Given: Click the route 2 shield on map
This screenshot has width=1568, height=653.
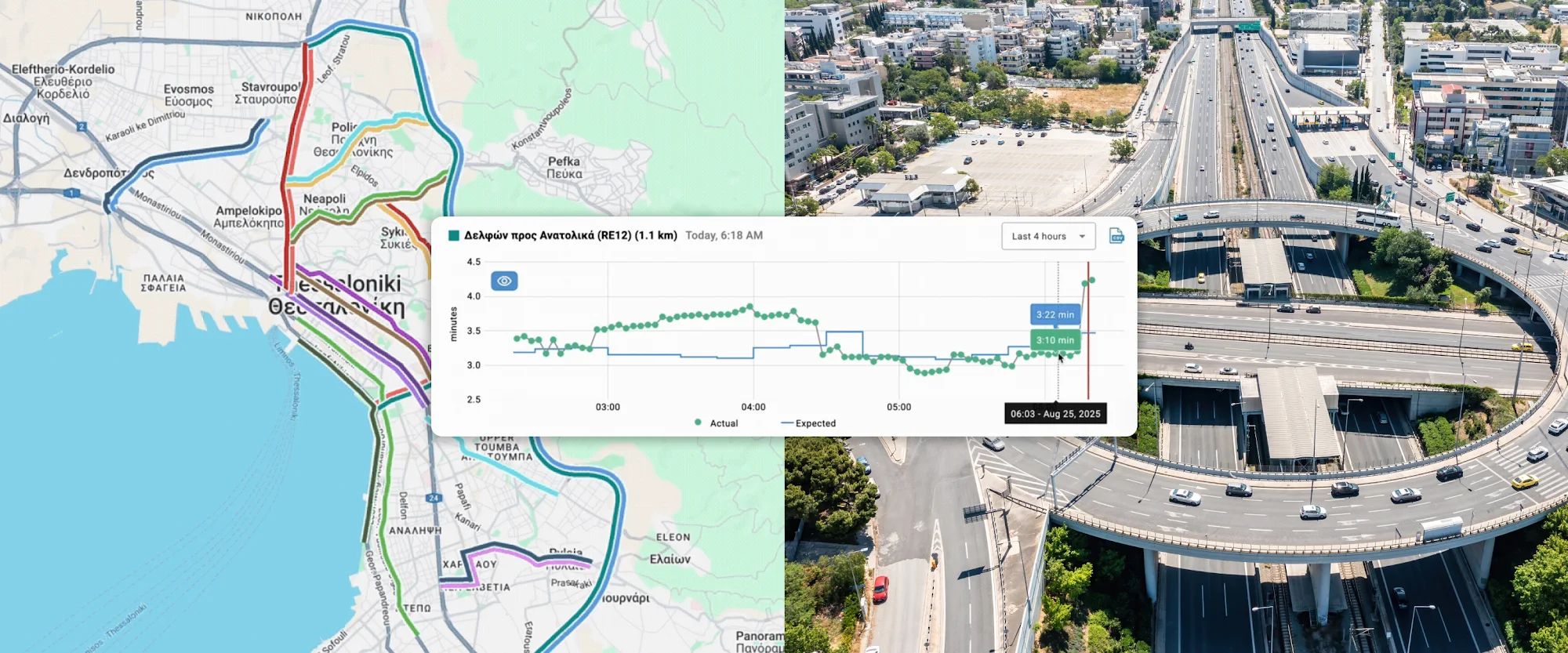Looking at the screenshot, I should pos(82,126).
